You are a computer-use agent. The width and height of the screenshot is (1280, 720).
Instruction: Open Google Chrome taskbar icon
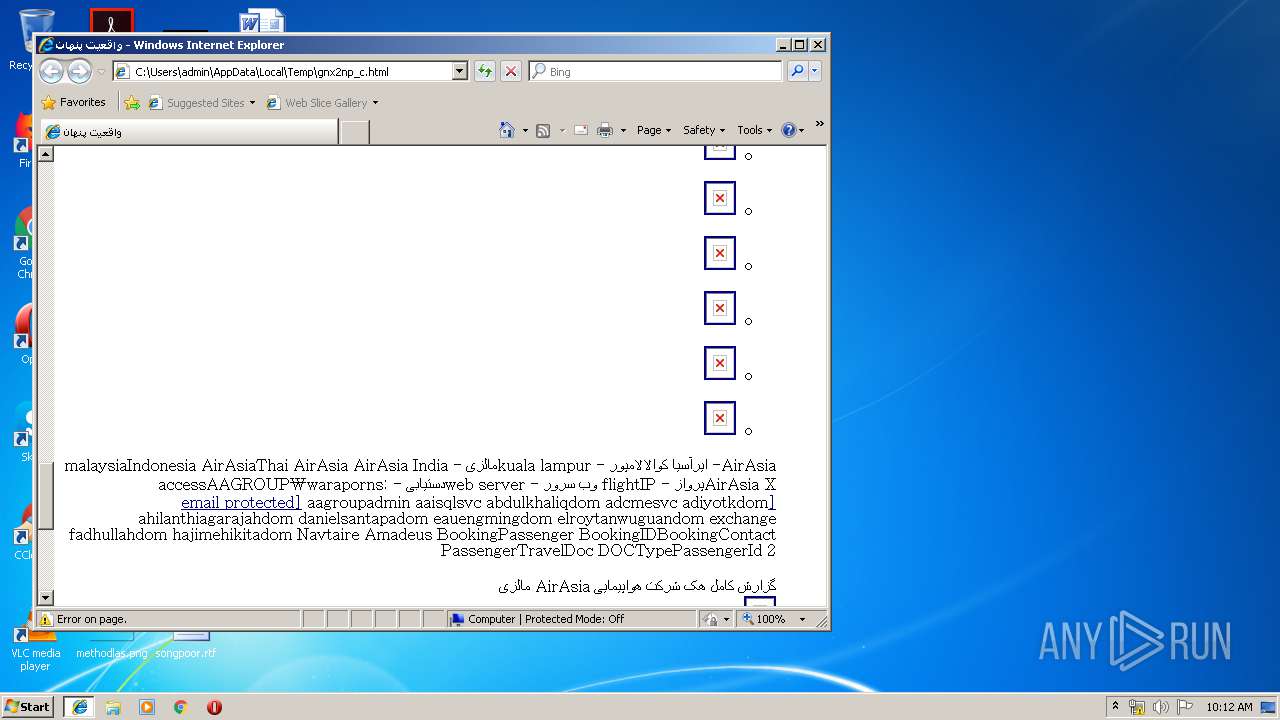tap(181, 706)
